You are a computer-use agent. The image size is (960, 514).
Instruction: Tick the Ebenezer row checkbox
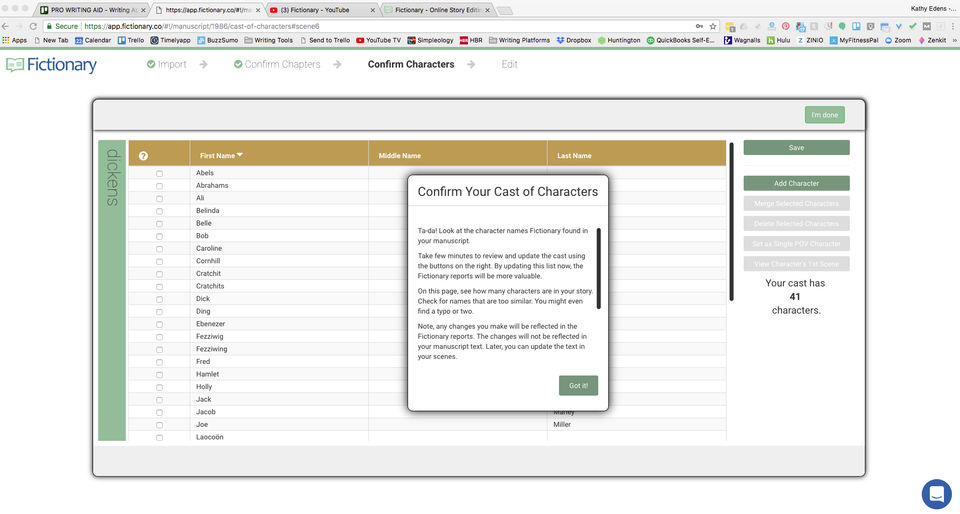[x=159, y=324]
